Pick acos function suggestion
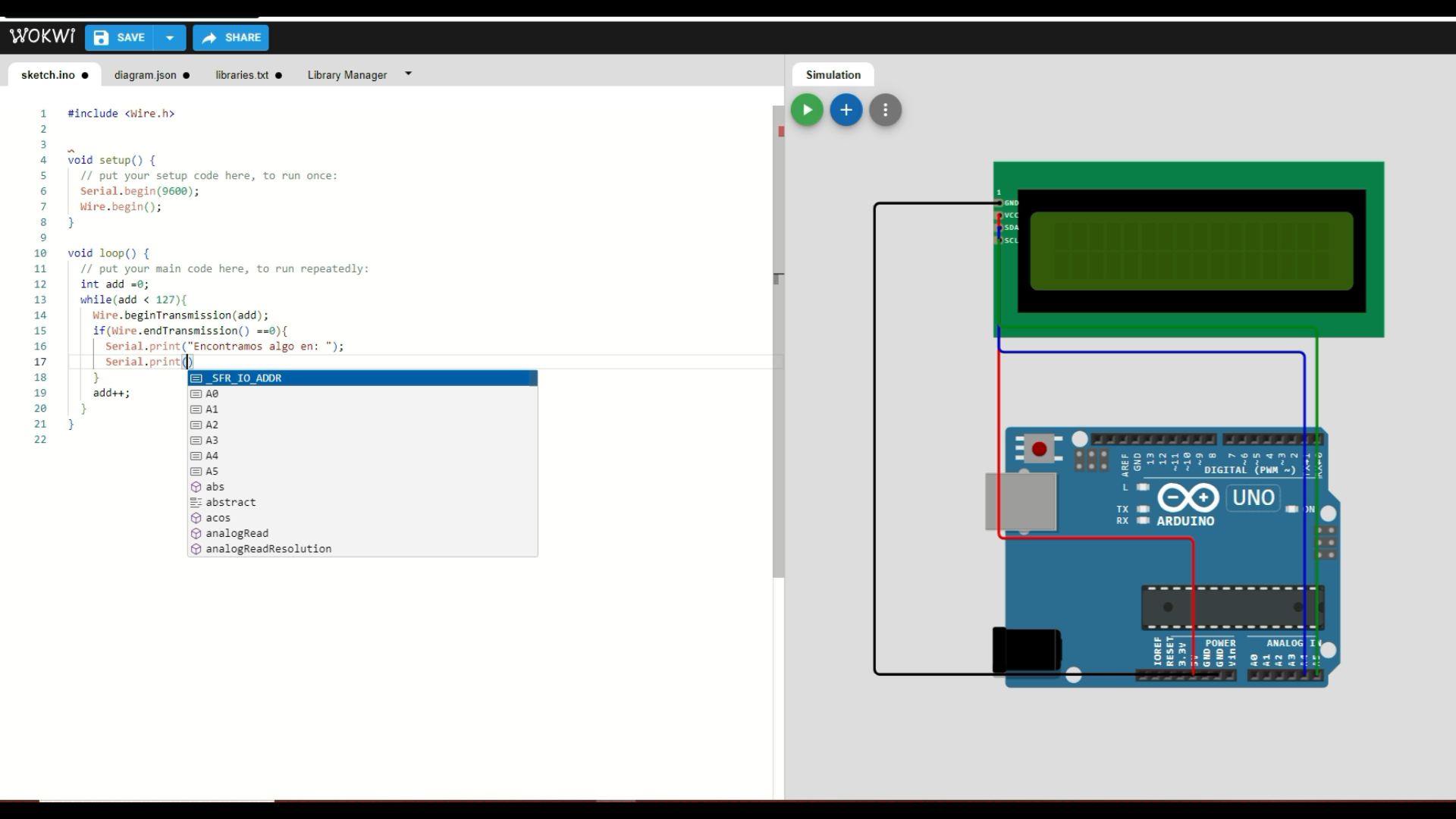 pos(362,518)
